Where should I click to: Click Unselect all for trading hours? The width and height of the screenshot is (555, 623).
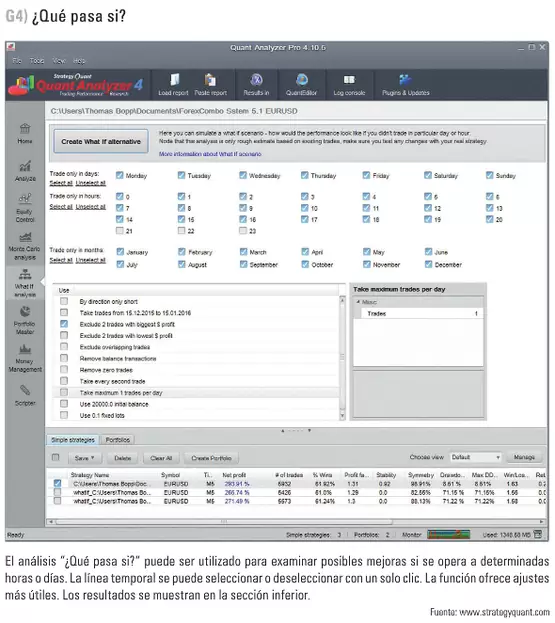pos(91,207)
